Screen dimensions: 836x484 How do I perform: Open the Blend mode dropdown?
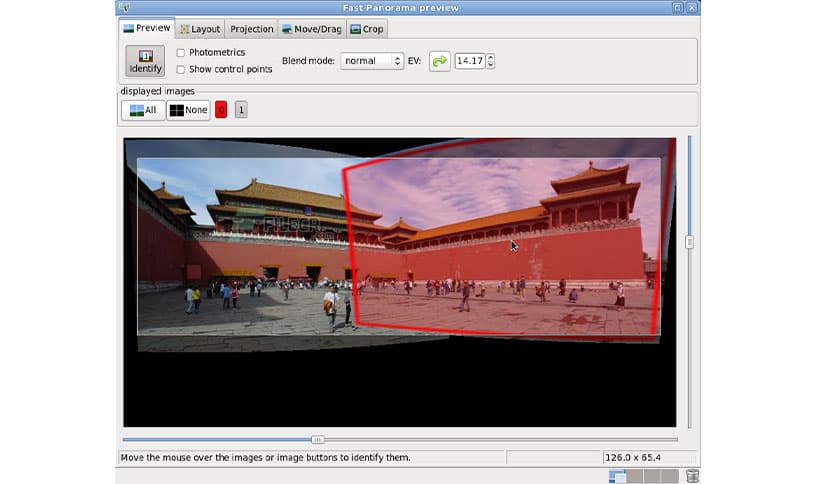pos(372,61)
